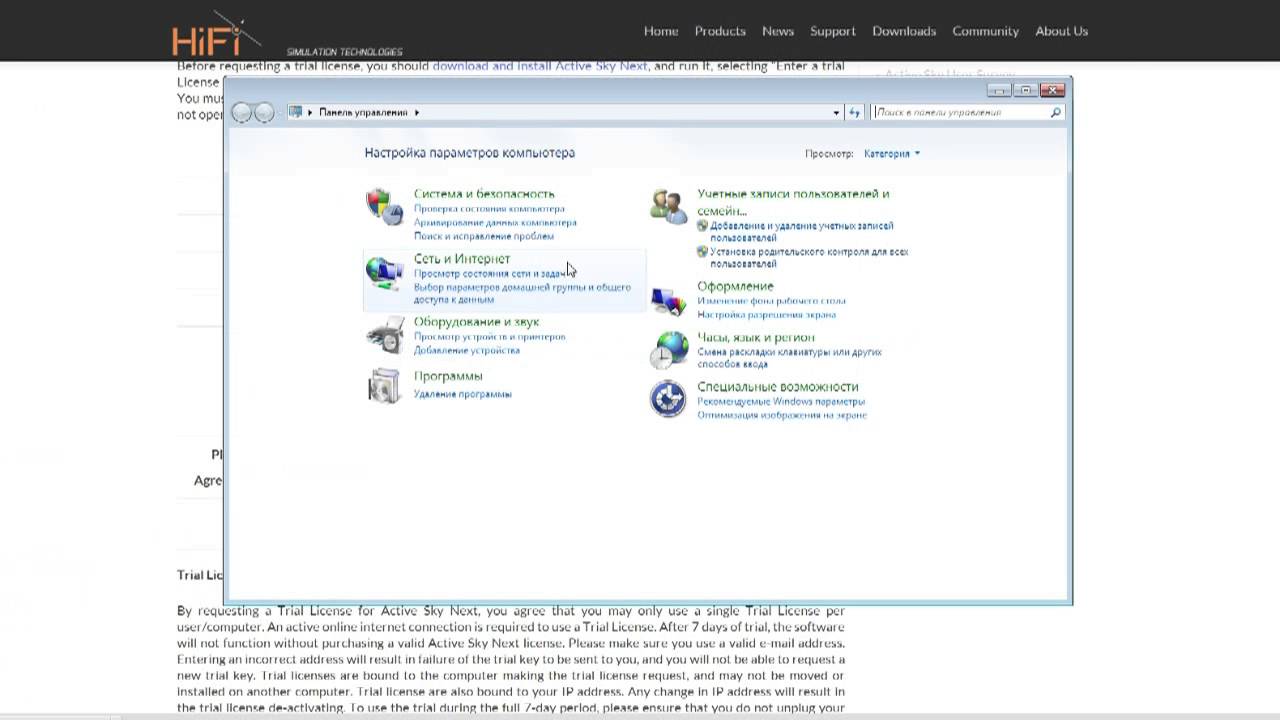The width and height of the screenshot is (1280, 720).
Task: Expand the arrow after Панель управления breadcrumb
Action: pyautogui.click(x=417, y=113)
